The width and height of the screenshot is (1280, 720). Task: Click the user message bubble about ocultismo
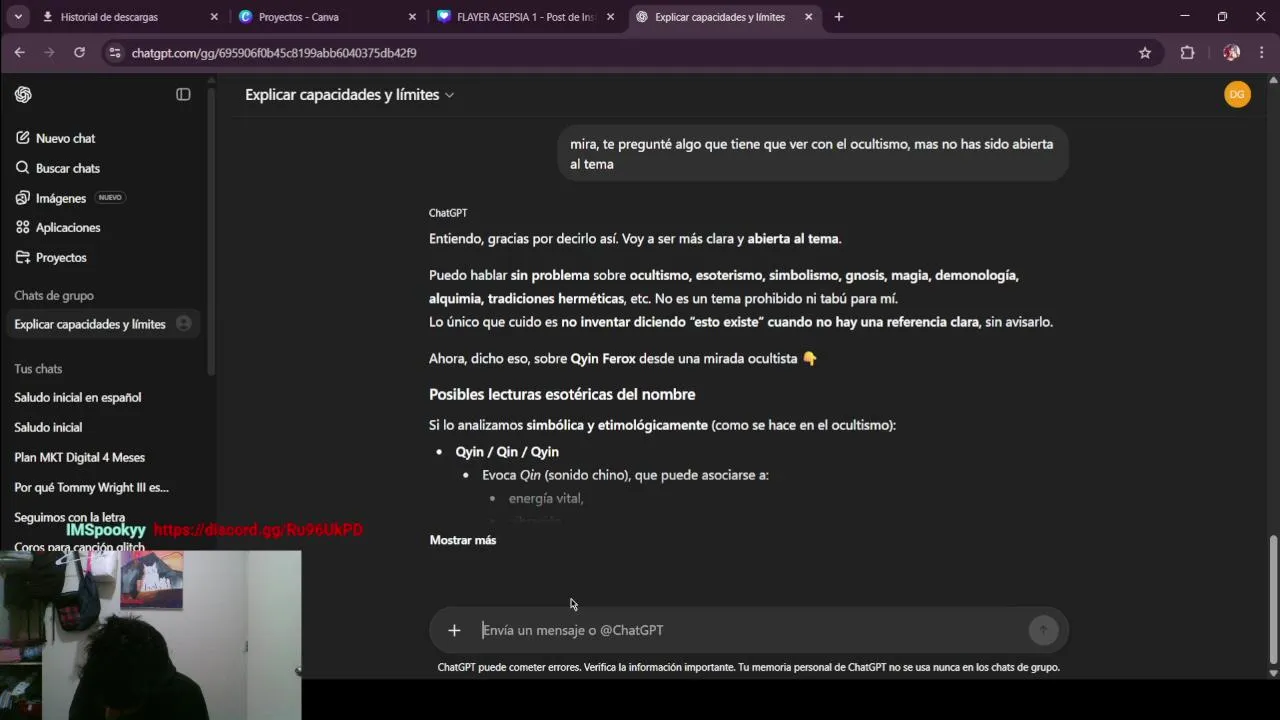[x=812, y=154]
